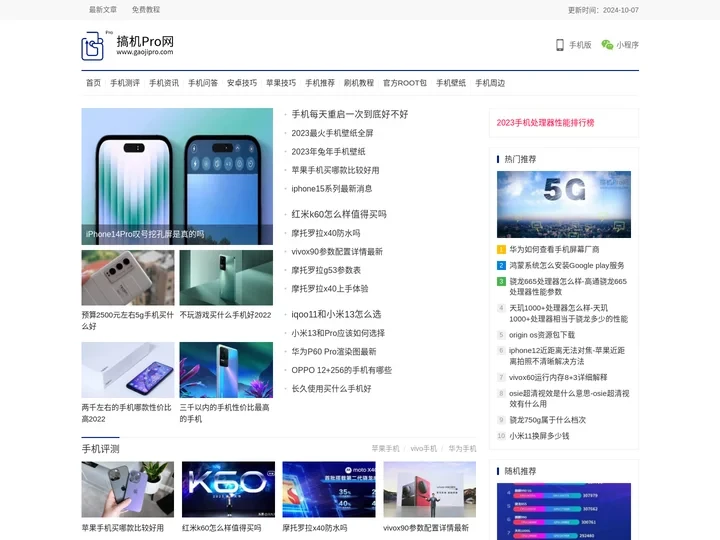The width and height of the screenshot is (720, 540).
Task: Open 骁龙665处理器怎么样 ranked link
Action: 568,287
